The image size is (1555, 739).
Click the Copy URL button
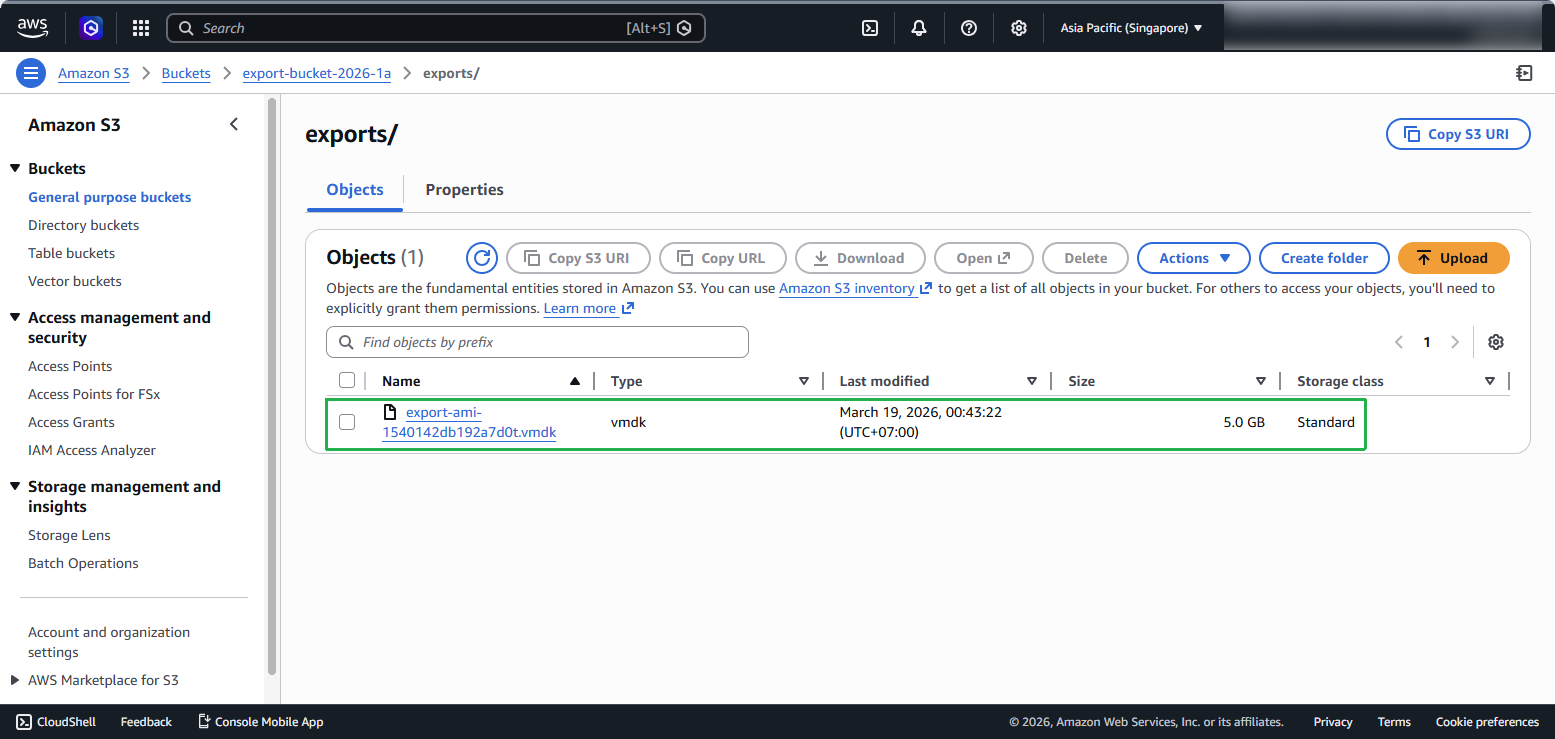pyautogui.click(x=723, y=258)
